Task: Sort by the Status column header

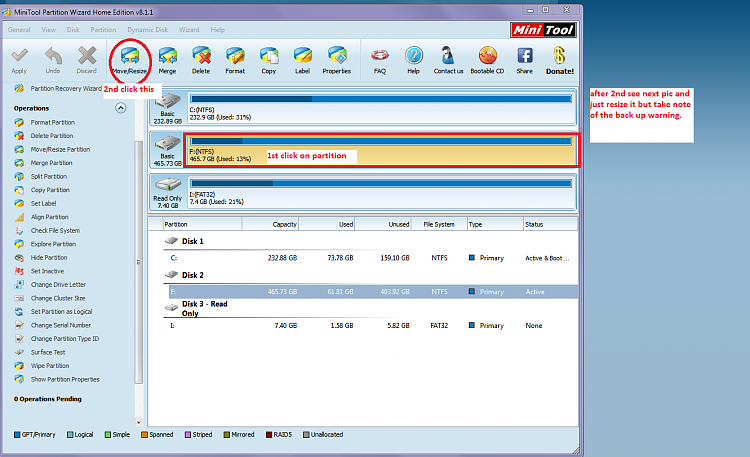Action: pyautogui.click(x=550, y=224)
